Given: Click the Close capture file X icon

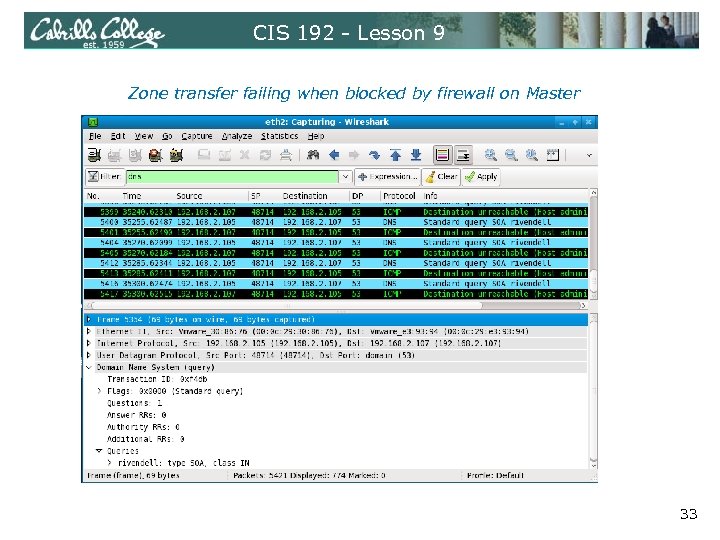Looking at the screenshot, I should (x=245, y=155).
